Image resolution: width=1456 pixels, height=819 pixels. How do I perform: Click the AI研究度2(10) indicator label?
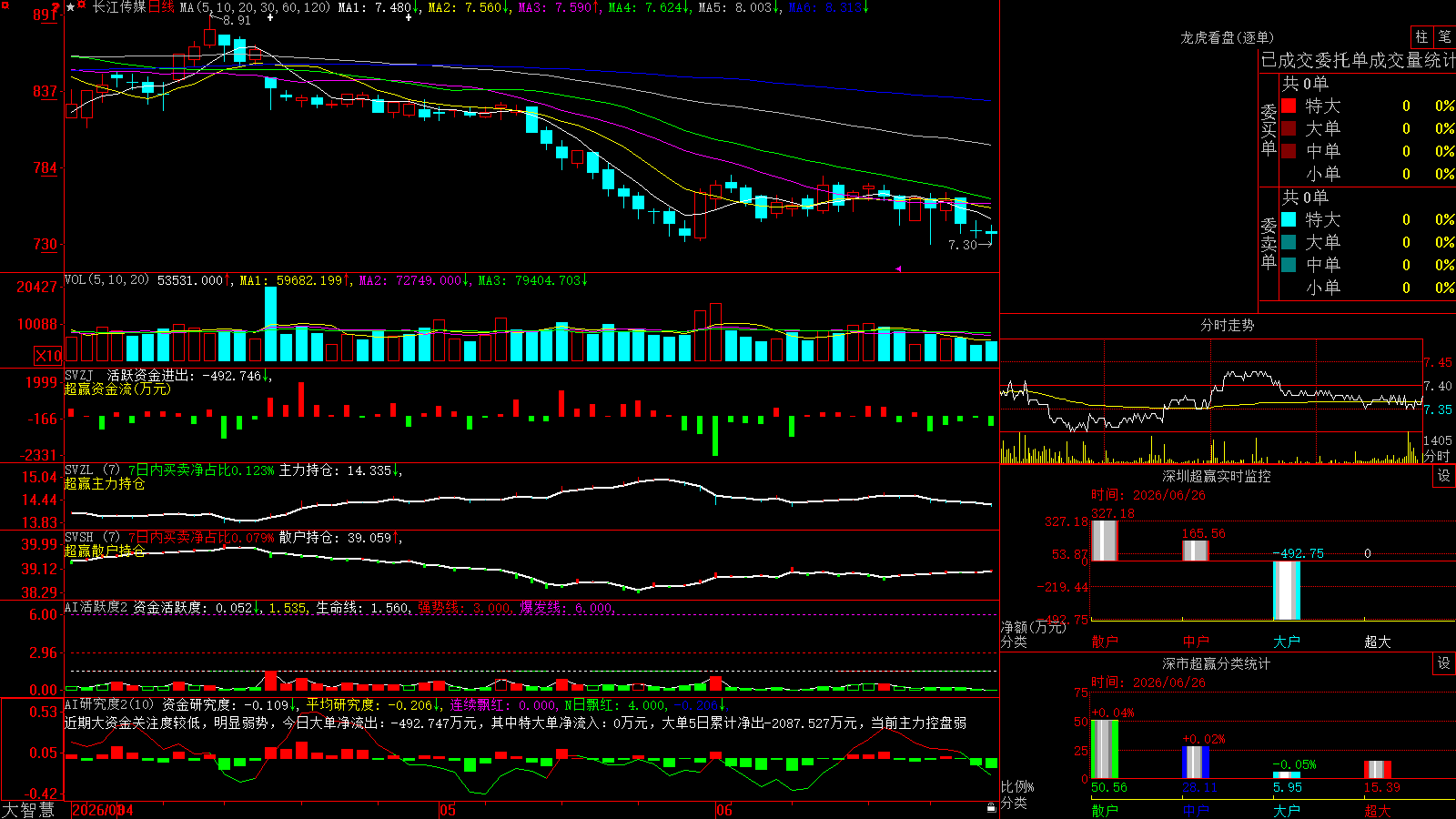coord(109,704)
